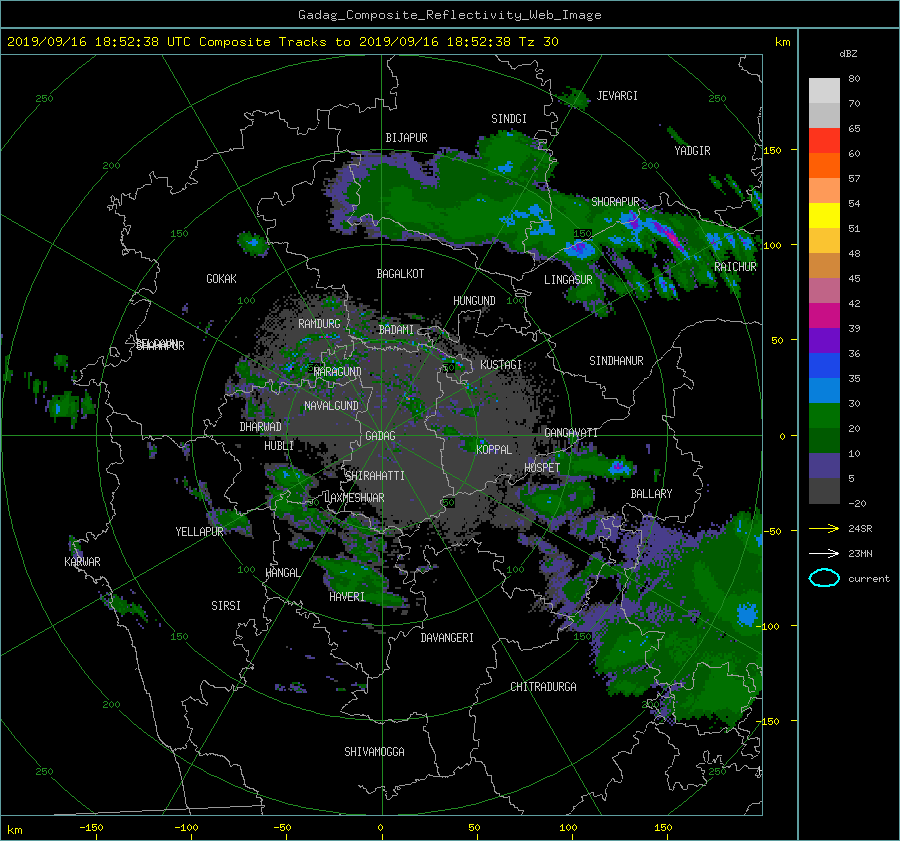Click the GANGAVATI city label

(x=571, y=433)
